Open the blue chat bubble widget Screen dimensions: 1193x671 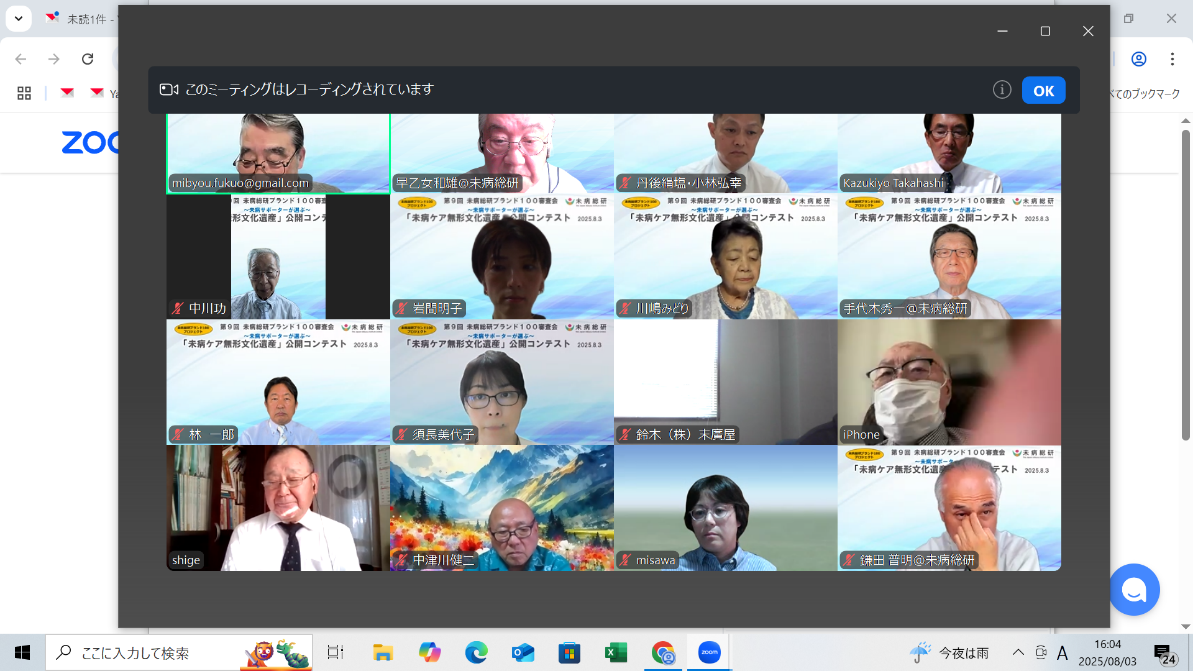click(x=1134, y=590)
